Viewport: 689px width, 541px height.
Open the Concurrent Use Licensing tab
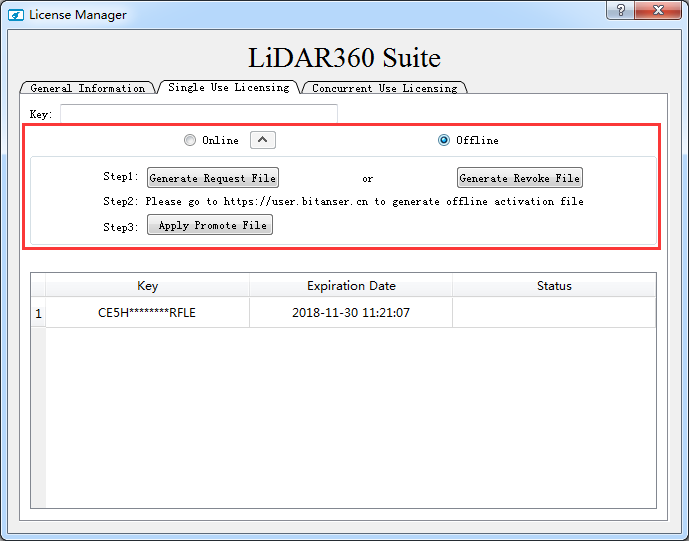(x=384, y=88)
